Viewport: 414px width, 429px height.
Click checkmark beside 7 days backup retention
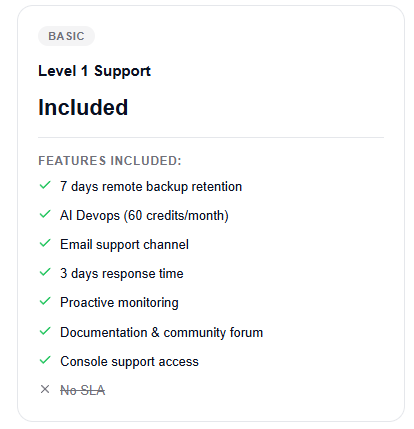pos(45,185)
